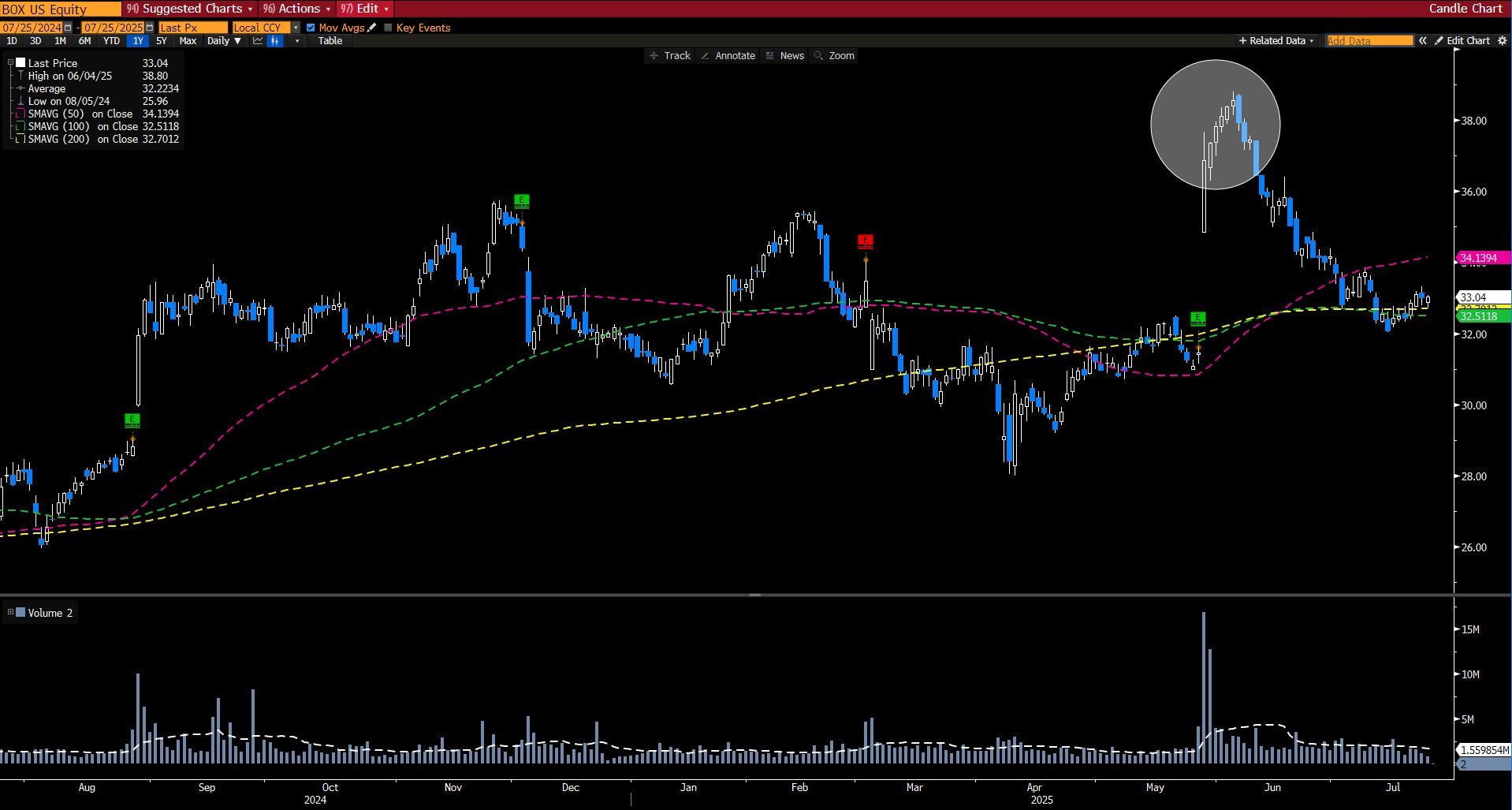Click SMAVG (200) yellow legend swatch
Viewport: 1512px width, 810px height.
click(20, 139)
